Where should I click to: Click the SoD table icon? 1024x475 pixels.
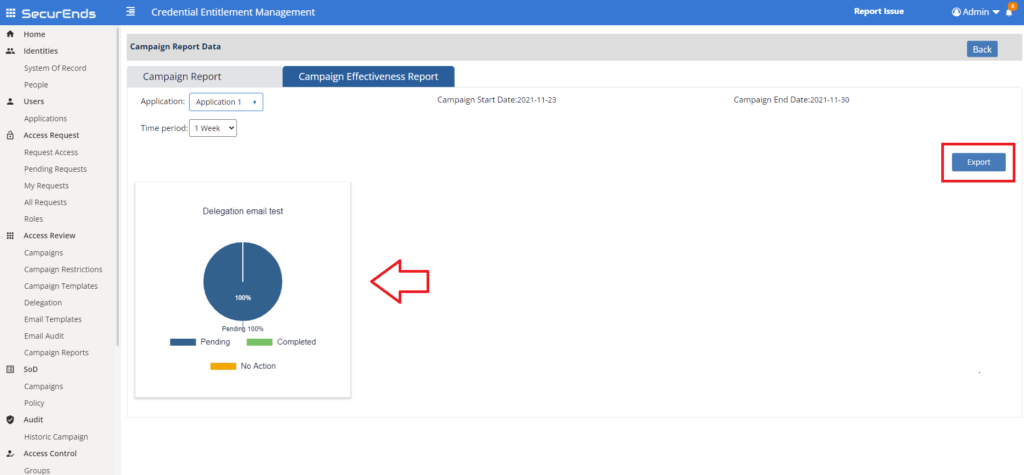pos(10,369)
